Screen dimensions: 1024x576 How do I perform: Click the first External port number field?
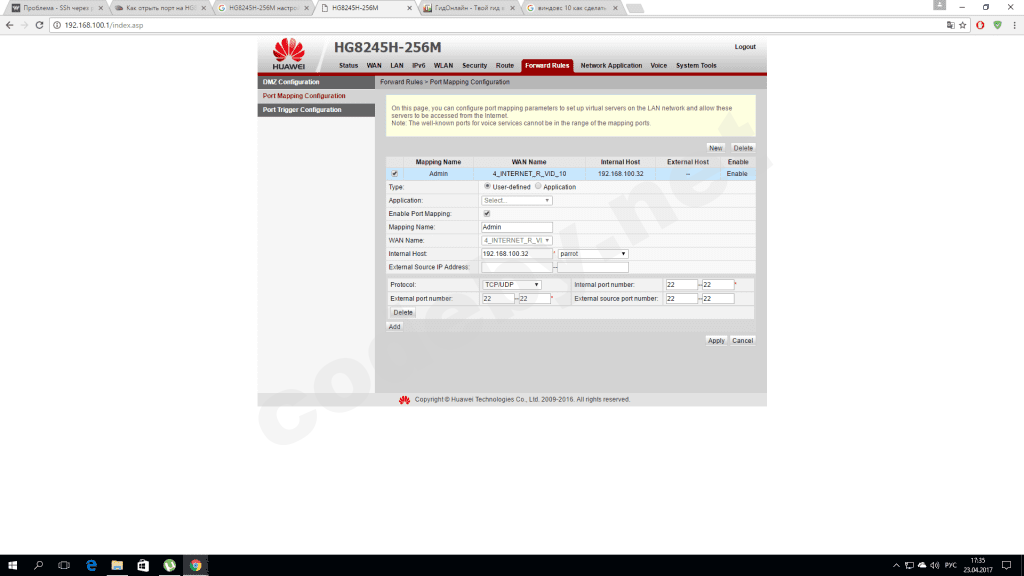tap(498, 298)
